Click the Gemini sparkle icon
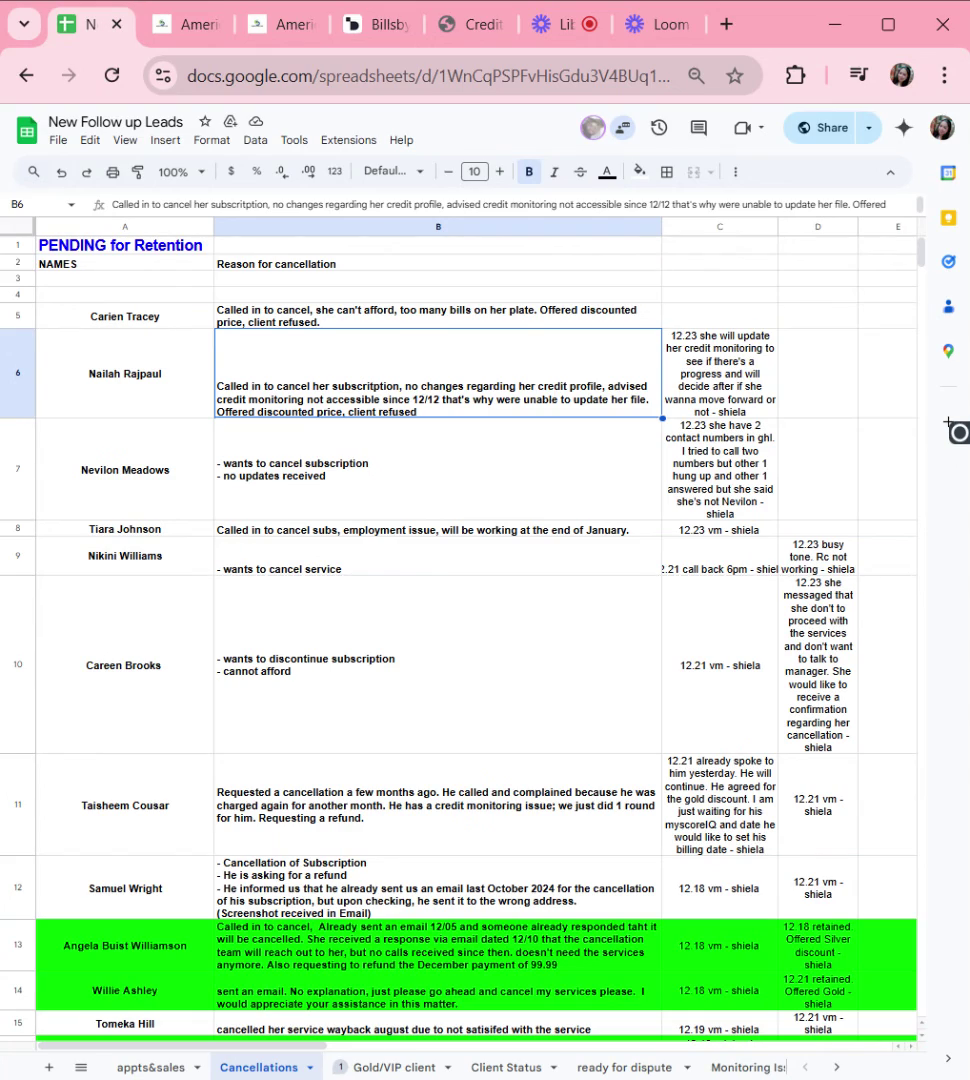This screenshot has width=970, height=1080. [903, 127]
